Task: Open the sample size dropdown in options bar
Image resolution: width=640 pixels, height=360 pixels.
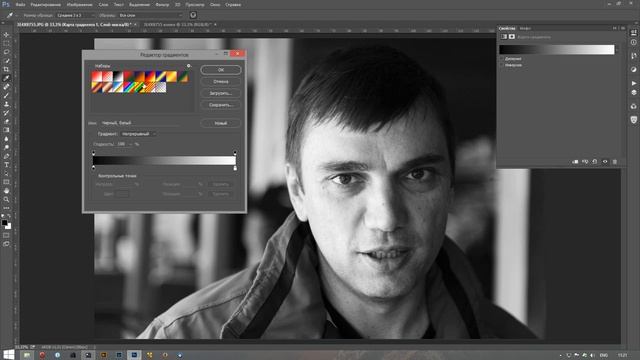Action: 76,15
